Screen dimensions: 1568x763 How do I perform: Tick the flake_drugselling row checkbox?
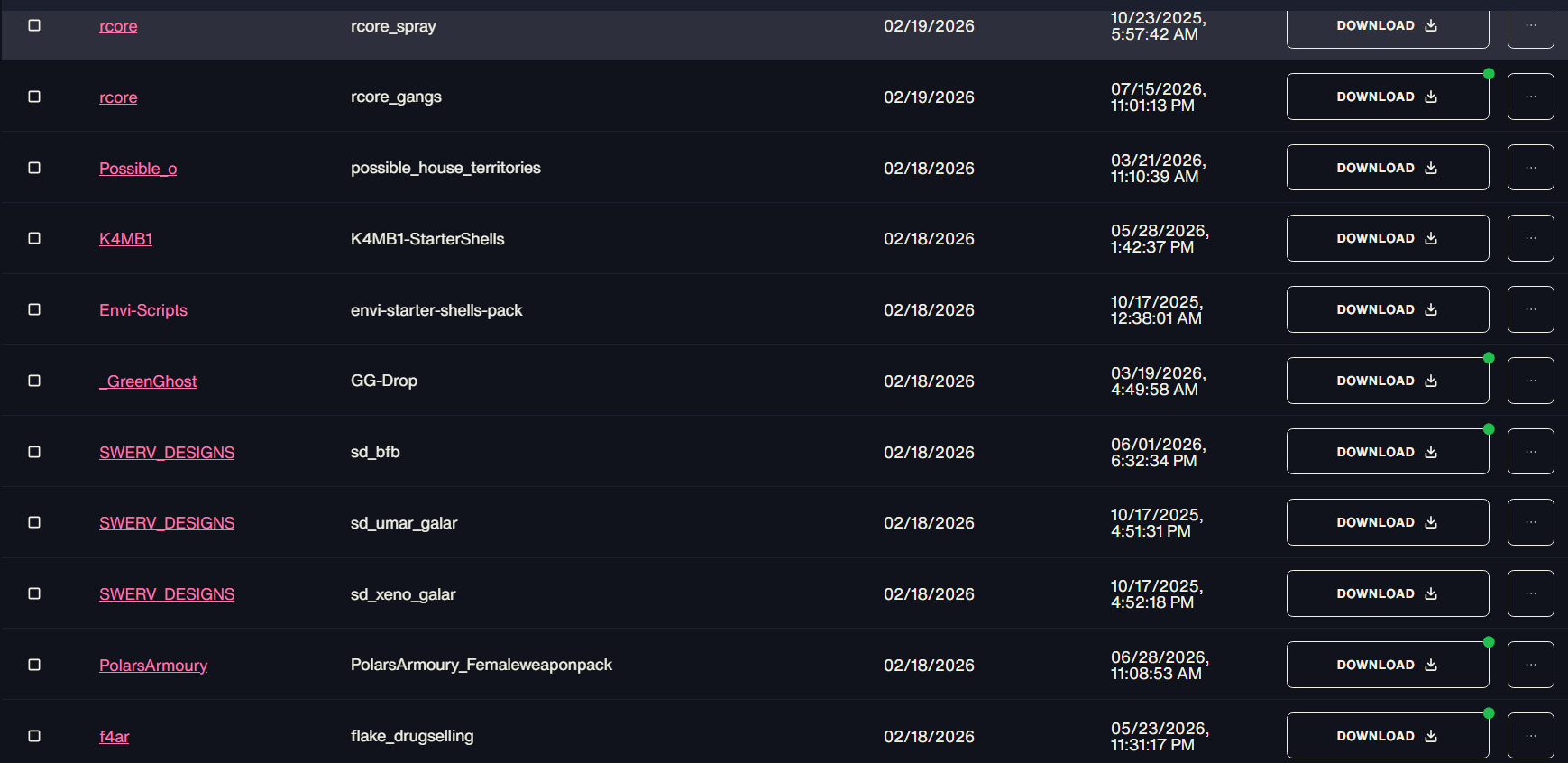34,736
